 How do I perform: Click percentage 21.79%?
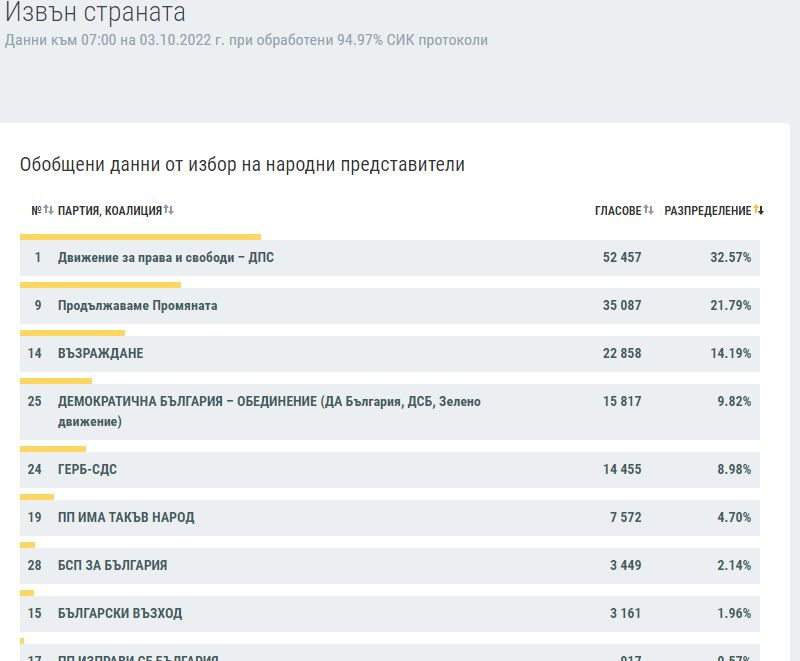coord(731,306)
